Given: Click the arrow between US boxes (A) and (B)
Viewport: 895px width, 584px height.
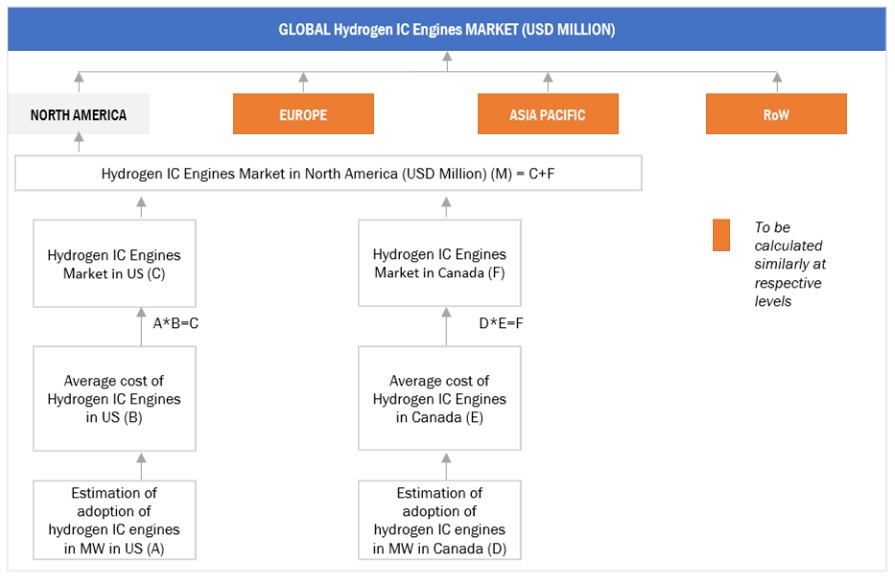Looking at the screenshot, I should [x=141, y=465].
